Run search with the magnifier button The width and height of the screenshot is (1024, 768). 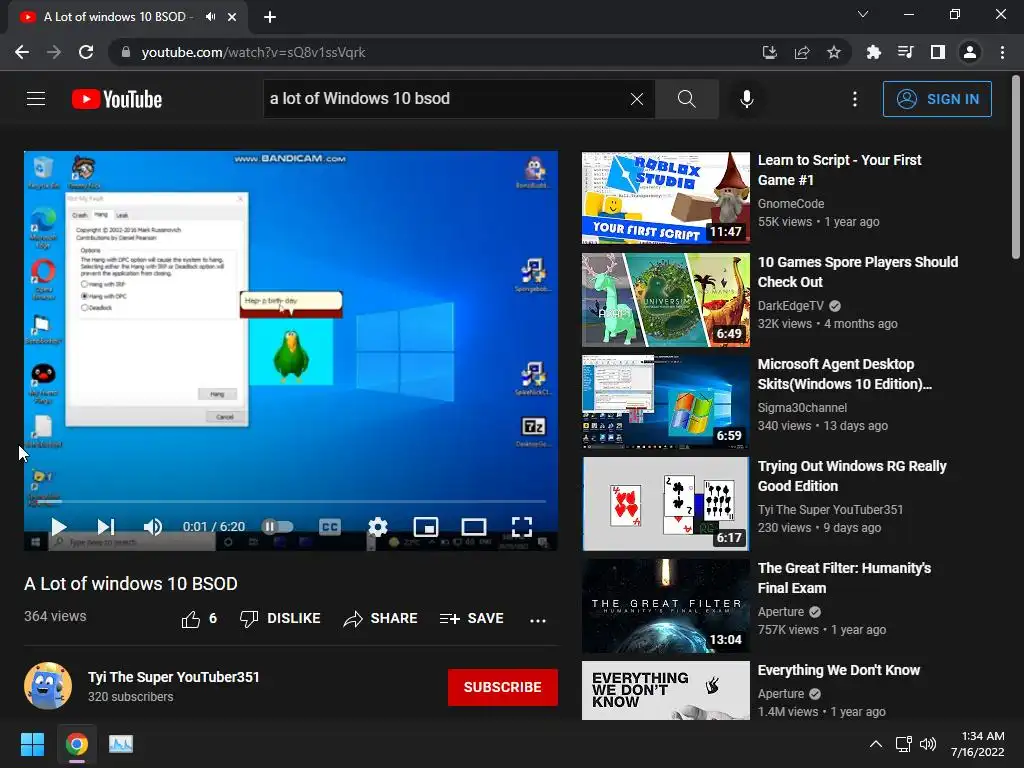click(686, 99)
